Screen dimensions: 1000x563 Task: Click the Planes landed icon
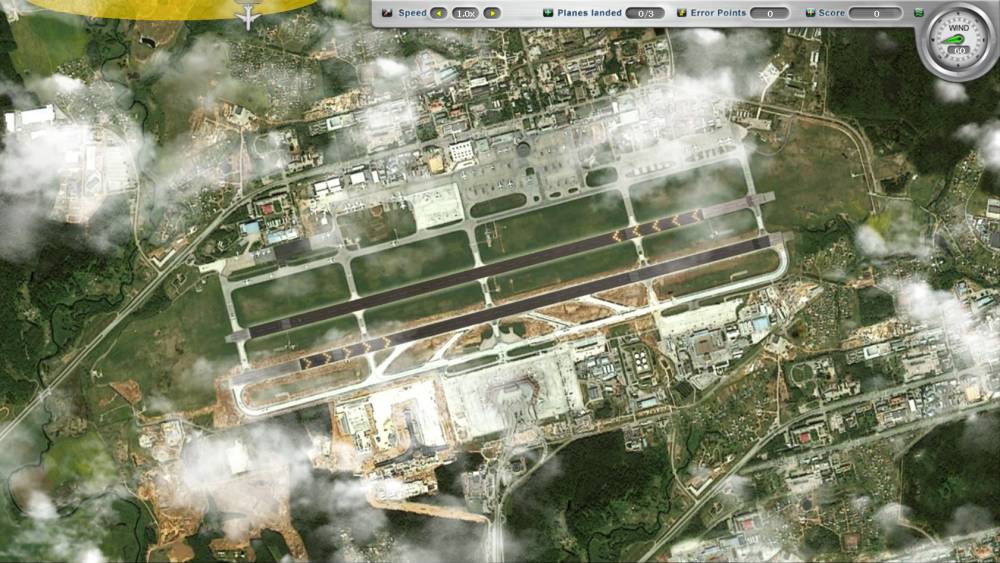(x=548, y=13)
